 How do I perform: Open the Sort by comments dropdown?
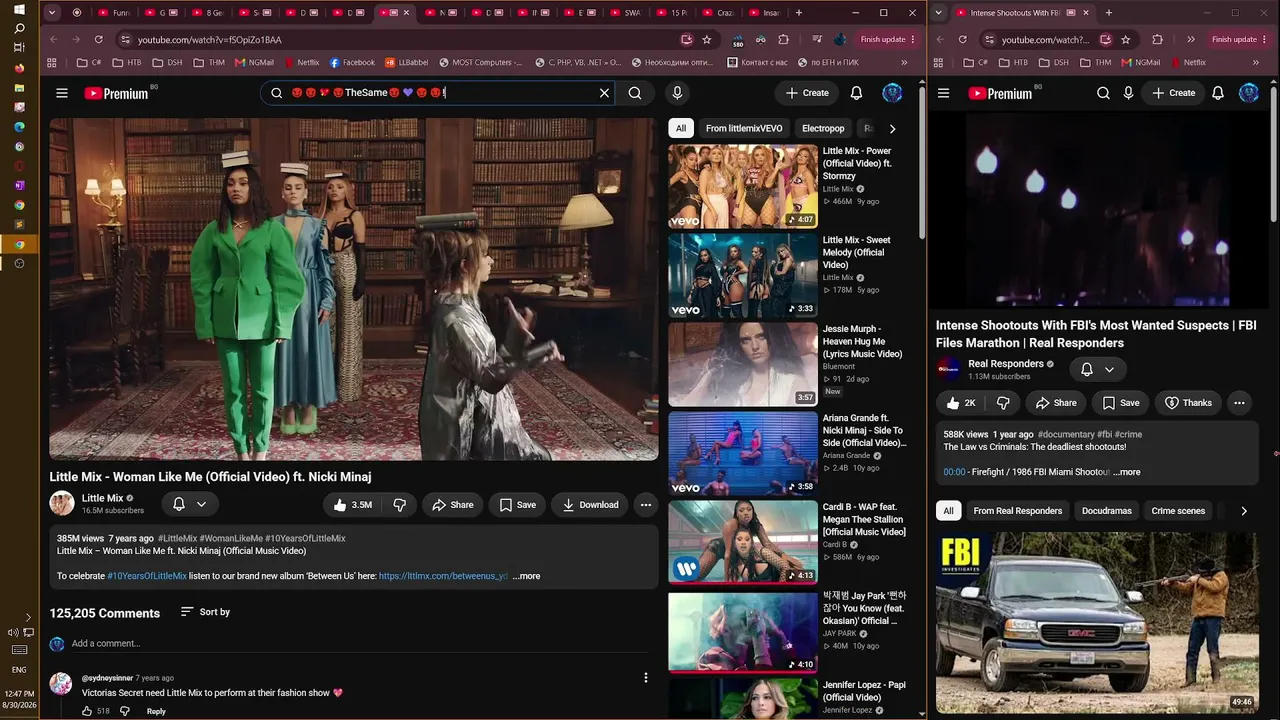(x=205, y=612)
